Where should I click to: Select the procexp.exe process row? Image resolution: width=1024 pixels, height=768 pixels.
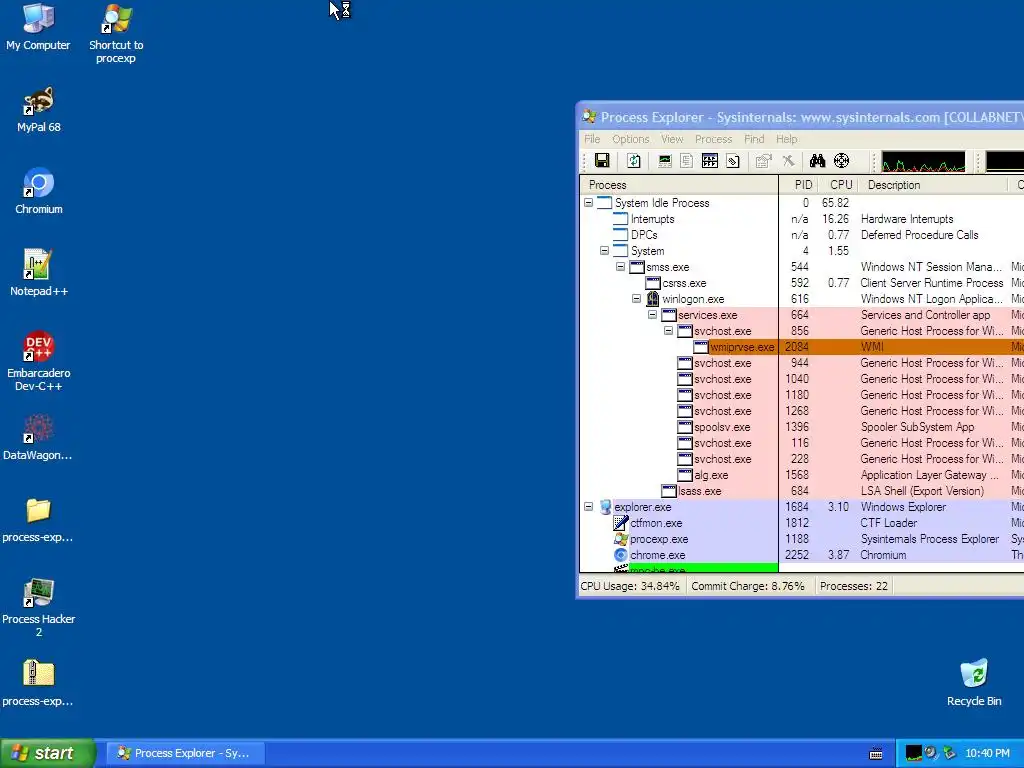tap(802, 539)
